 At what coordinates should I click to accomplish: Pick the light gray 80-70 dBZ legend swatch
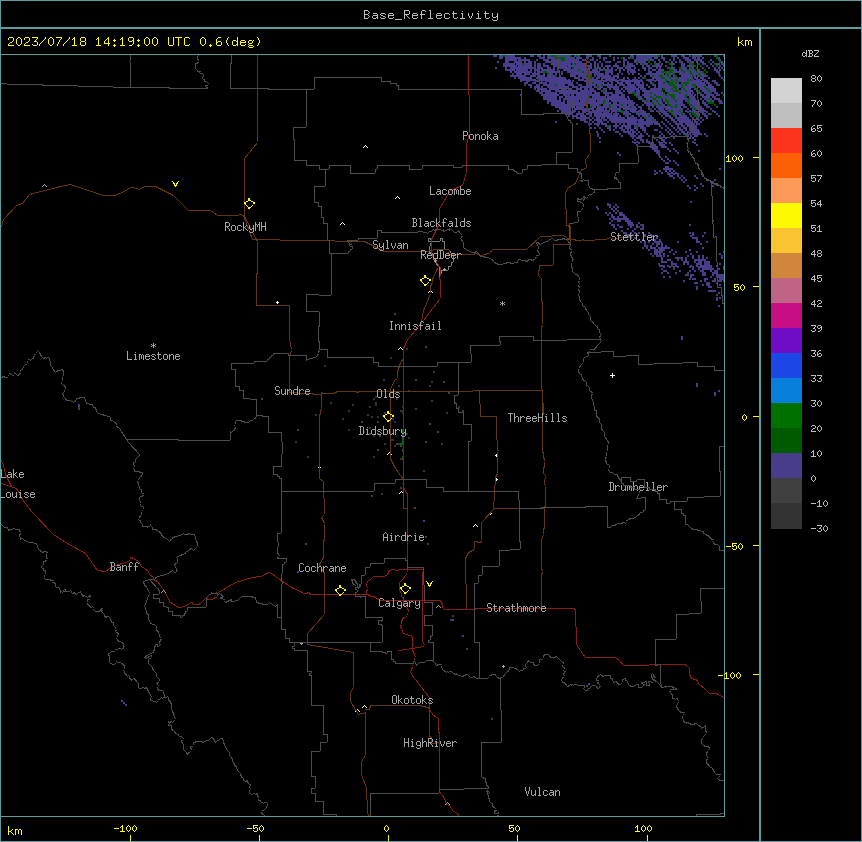coord(786,90)
